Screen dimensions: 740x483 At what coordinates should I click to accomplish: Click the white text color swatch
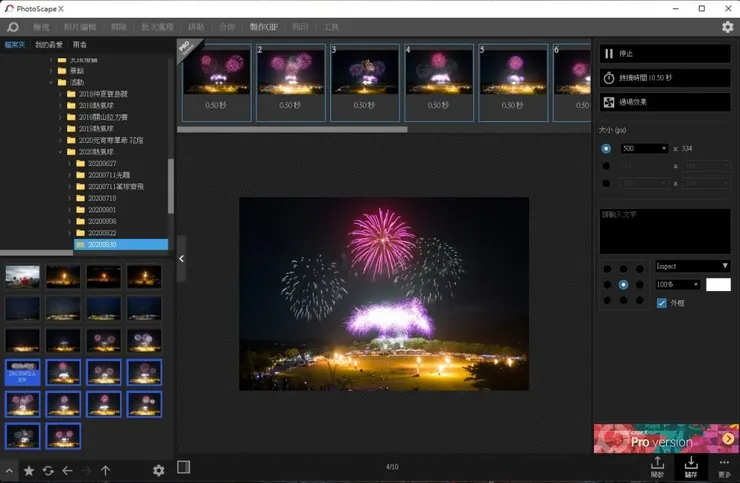click(x=718, y=284)
